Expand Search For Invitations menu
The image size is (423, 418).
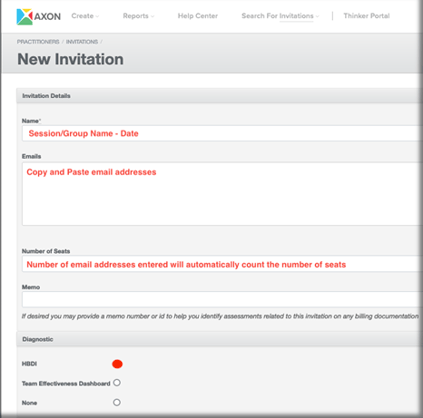[x=280, y=16]
